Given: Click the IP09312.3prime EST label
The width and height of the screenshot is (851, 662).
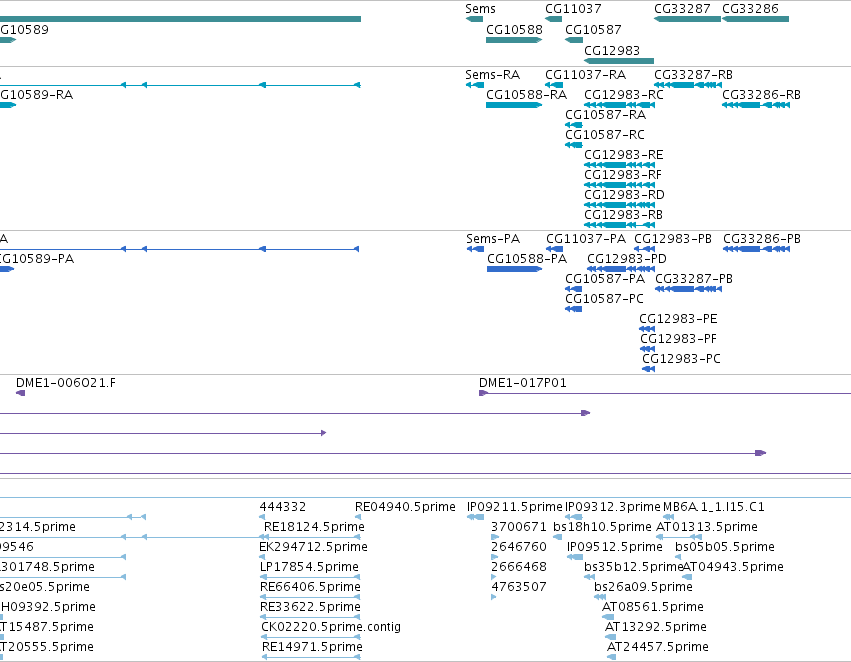Looking at the screenshot, I should click(613, 507).
